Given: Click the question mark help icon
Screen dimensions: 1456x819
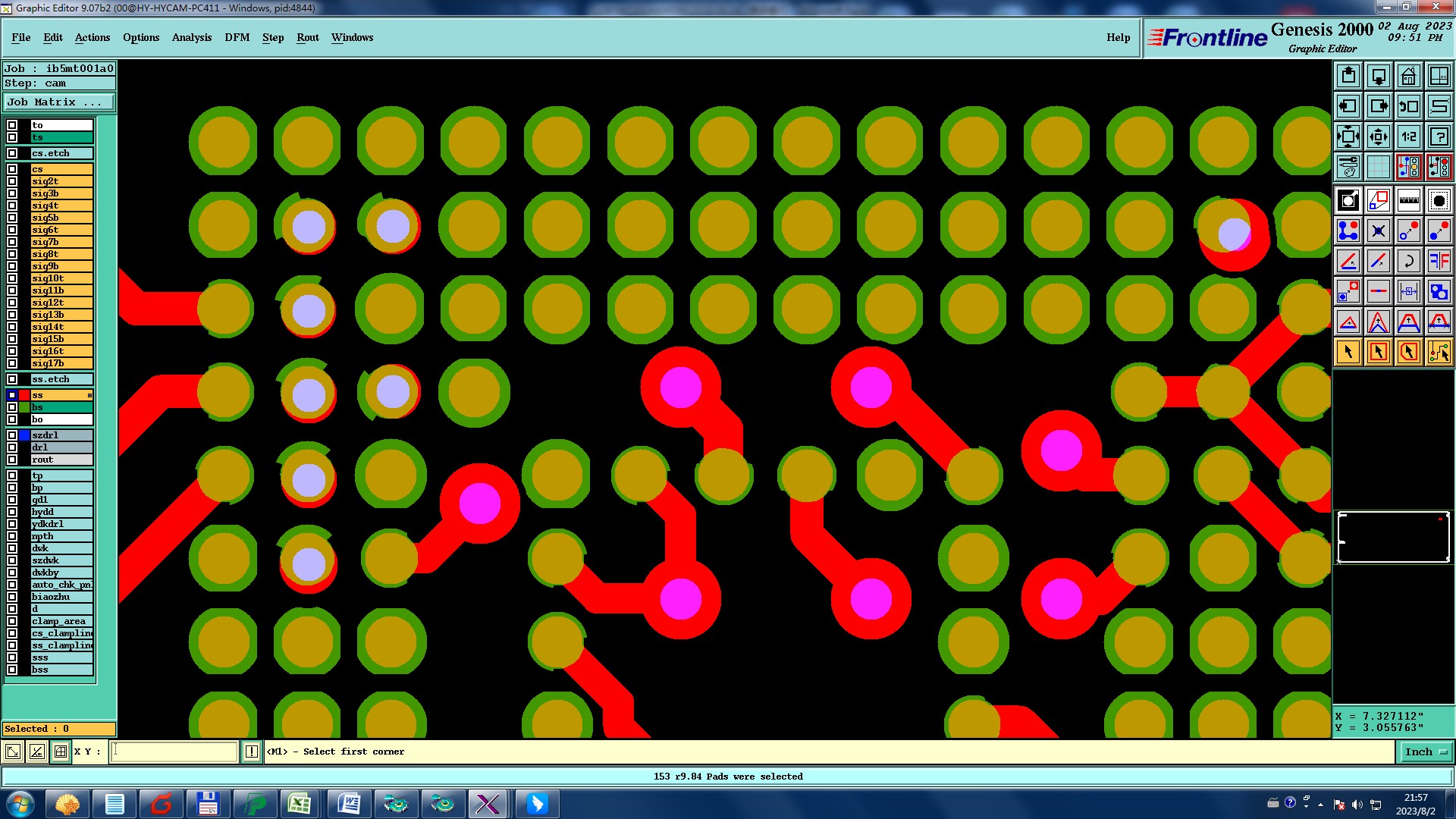Looking at the screenshot, I should [1439, 136].
